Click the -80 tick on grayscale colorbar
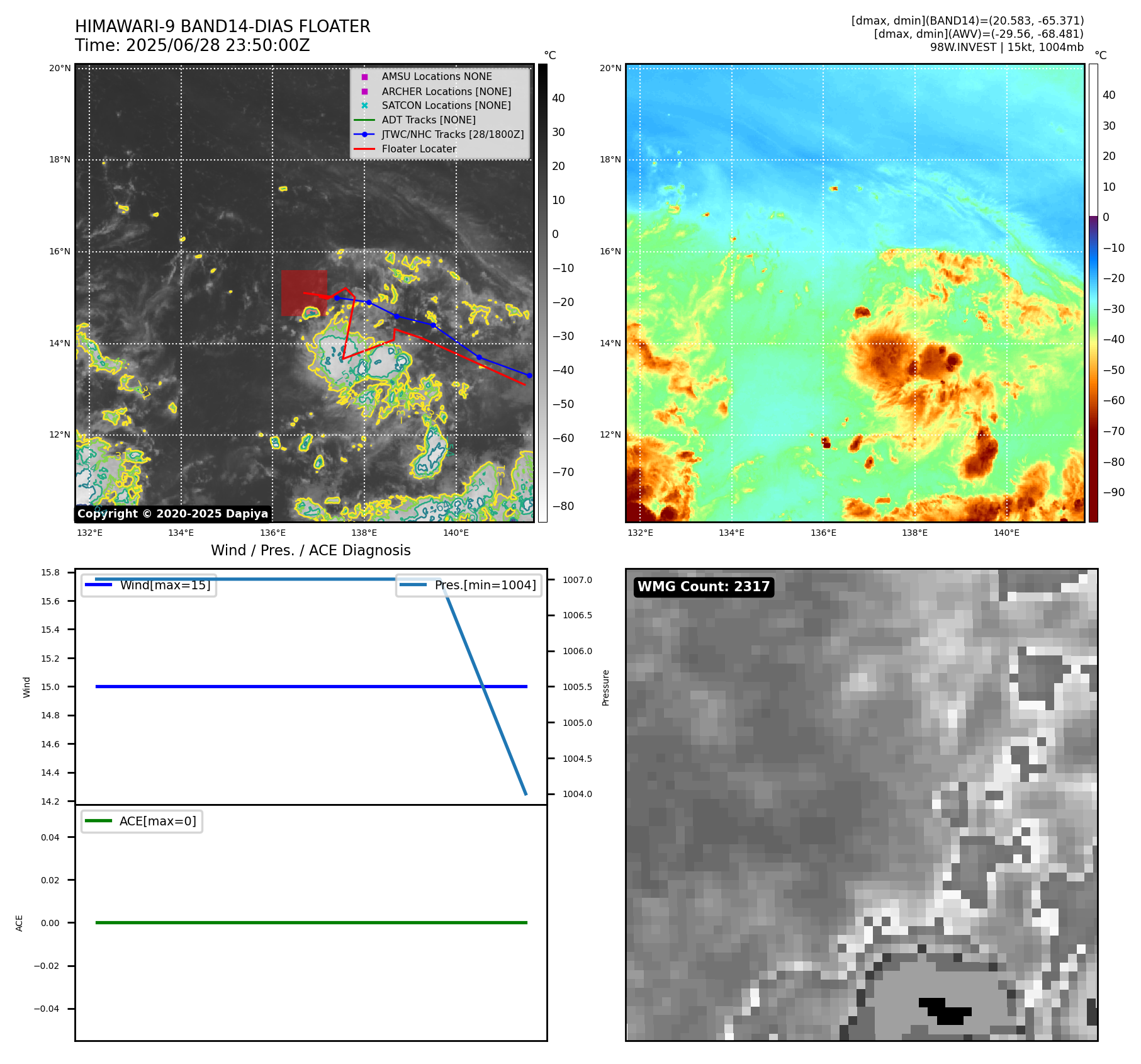1141x1064 pixels. [x=563, y=506]
